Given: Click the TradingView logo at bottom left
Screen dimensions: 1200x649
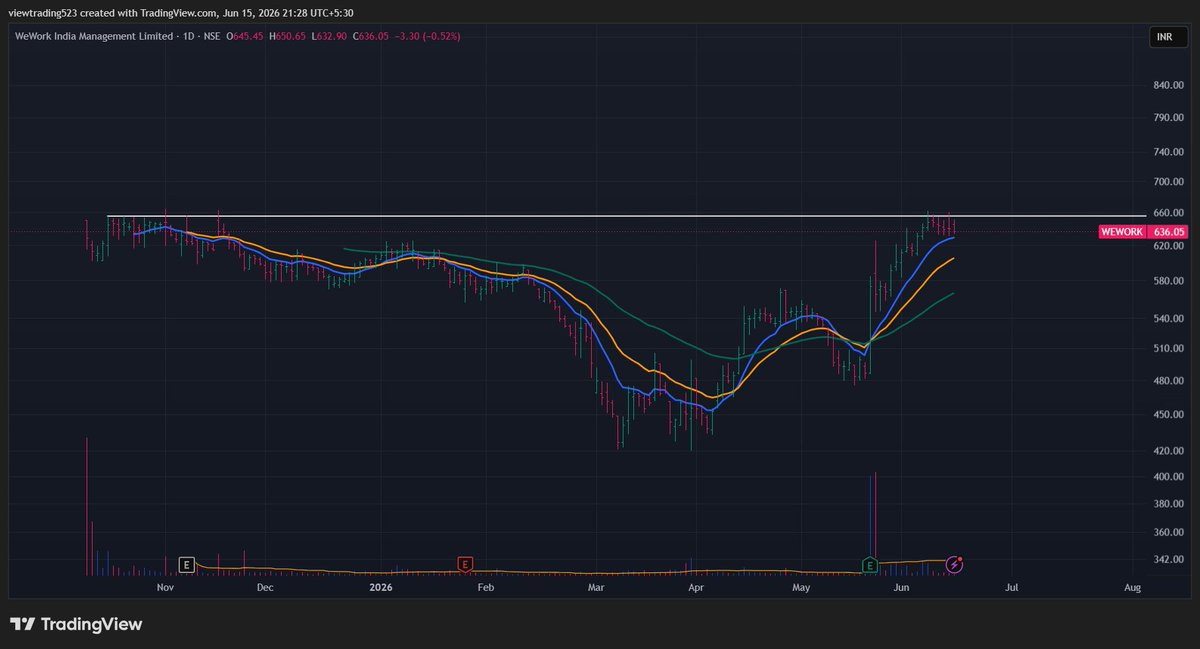Looking at the screenshot, I should tap(77, 624).
